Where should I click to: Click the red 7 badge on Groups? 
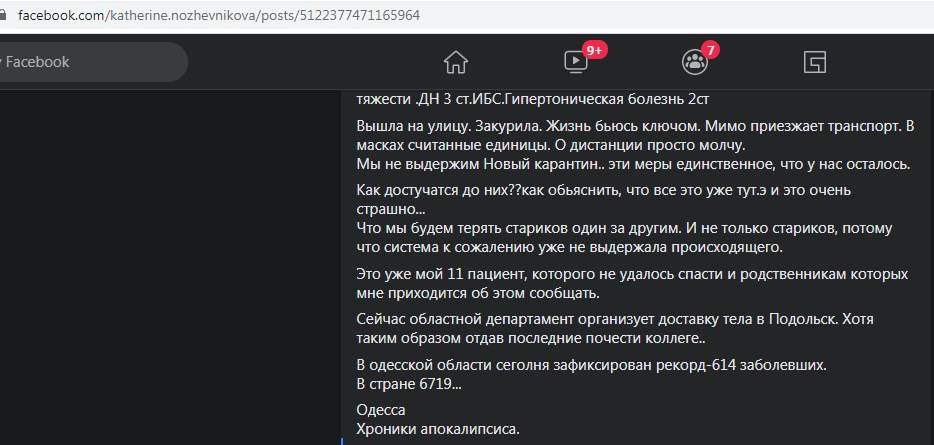click(710, 50)
